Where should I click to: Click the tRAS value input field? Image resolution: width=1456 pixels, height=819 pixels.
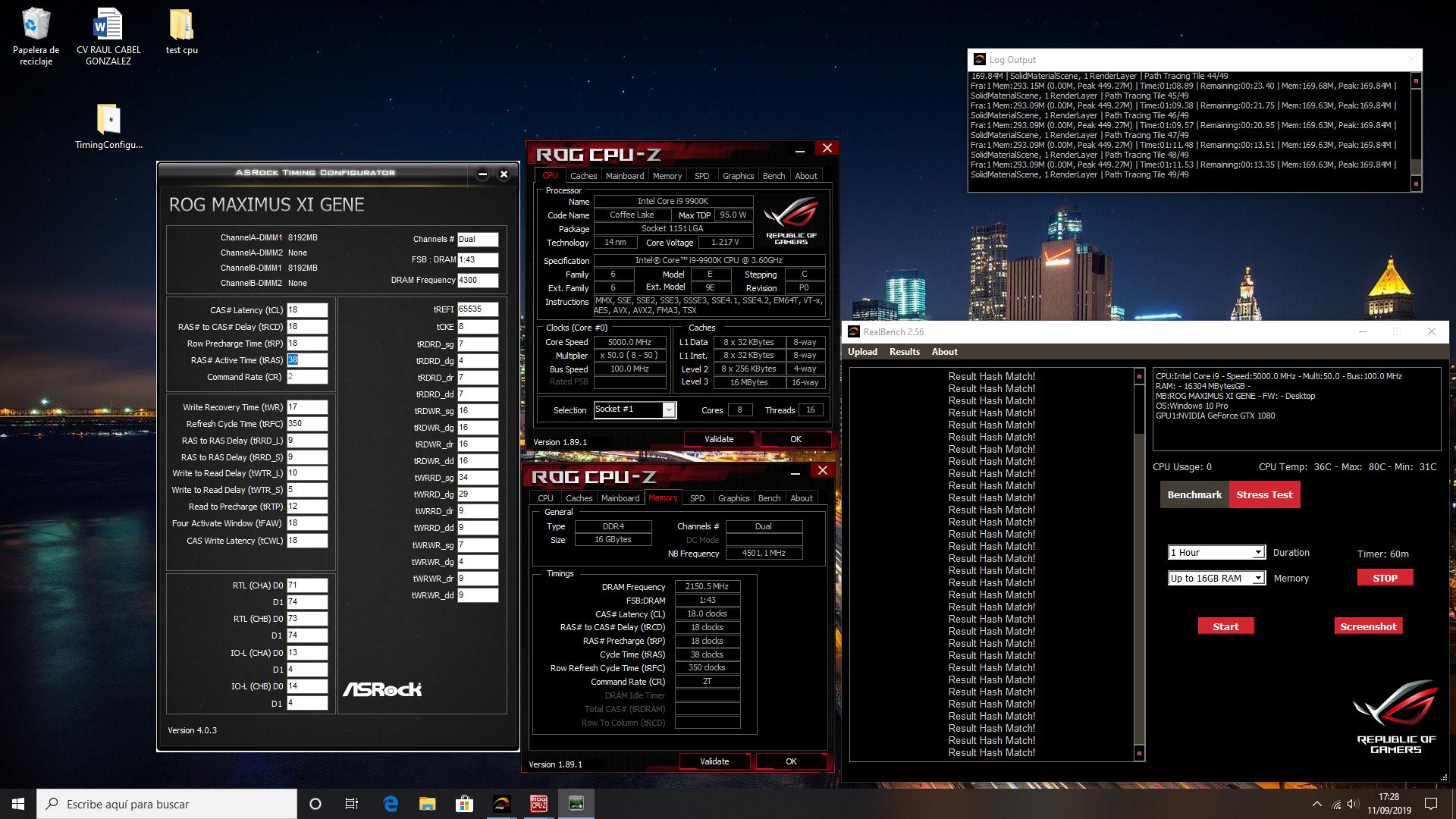coord(306,360)
